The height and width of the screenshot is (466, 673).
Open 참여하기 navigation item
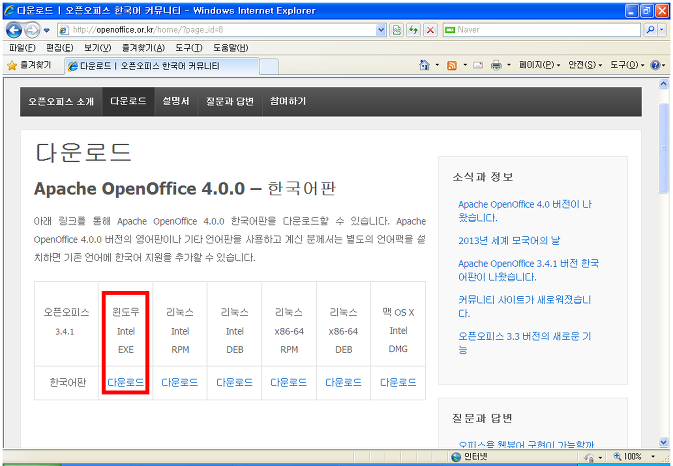click(288, 102)
